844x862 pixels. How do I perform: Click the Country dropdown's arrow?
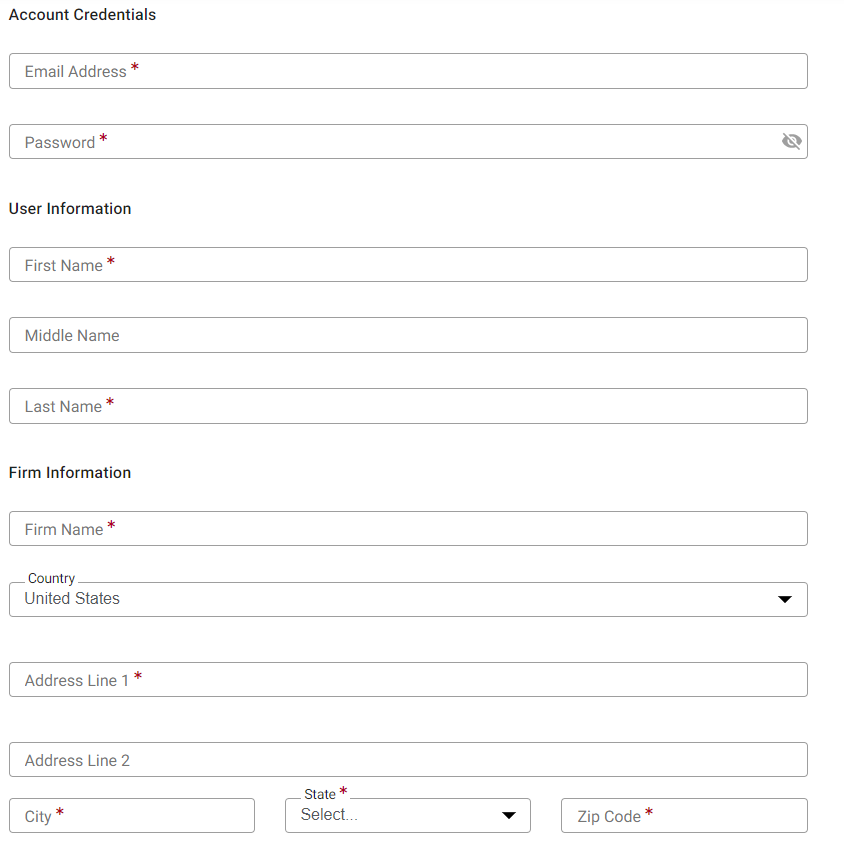coord(785,598)
